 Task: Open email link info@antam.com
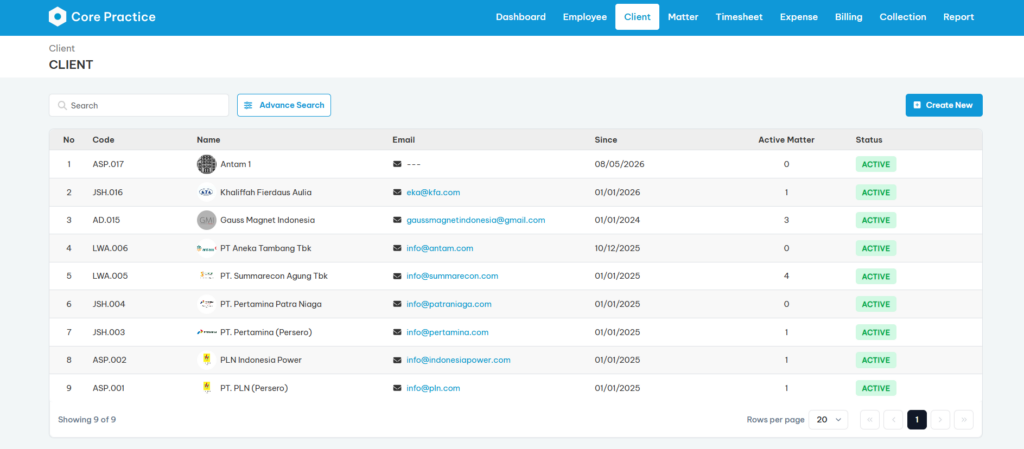click(x=440, y=249)
